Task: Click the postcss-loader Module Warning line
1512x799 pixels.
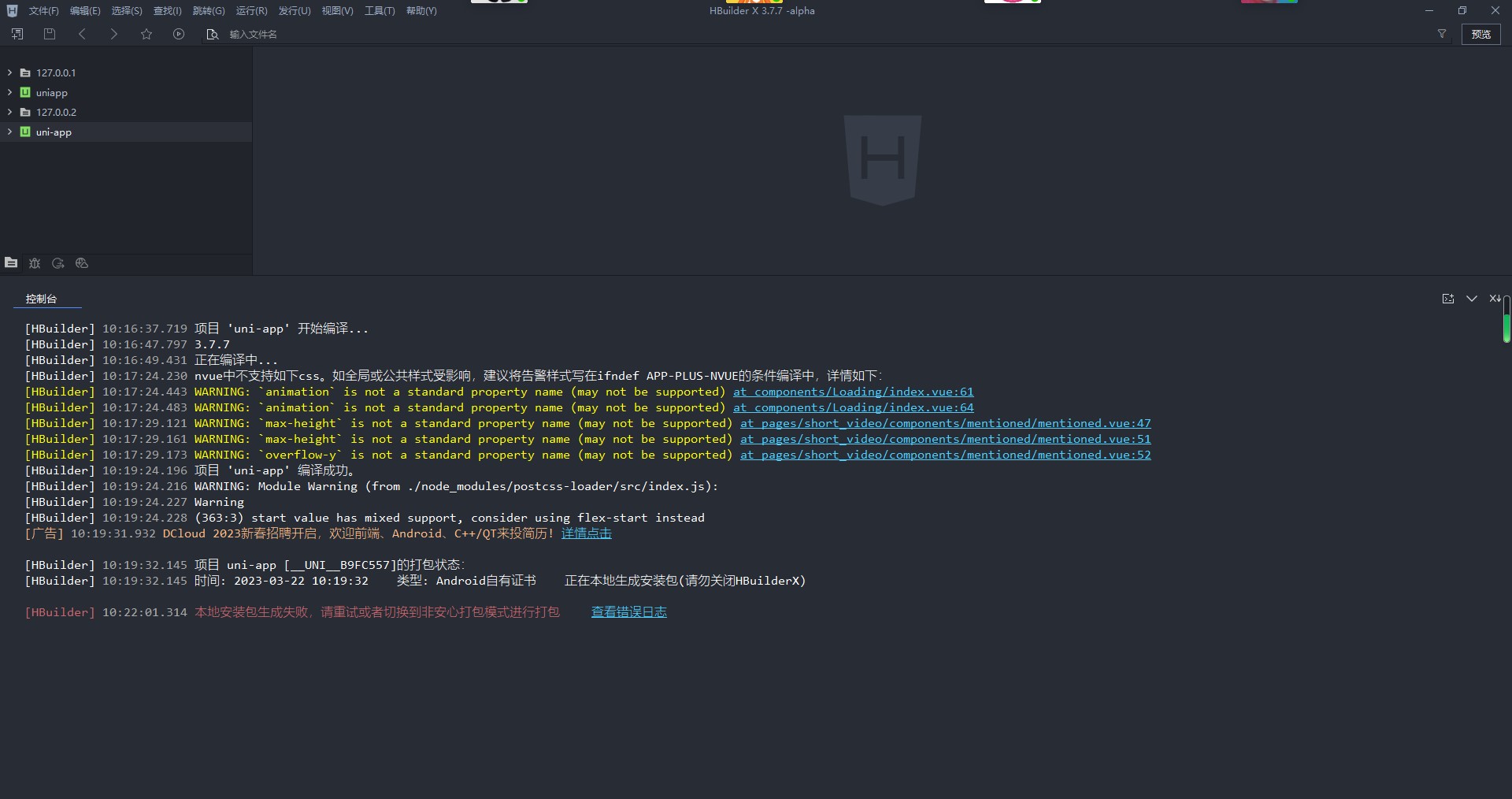Action: [x=372, y=486]
